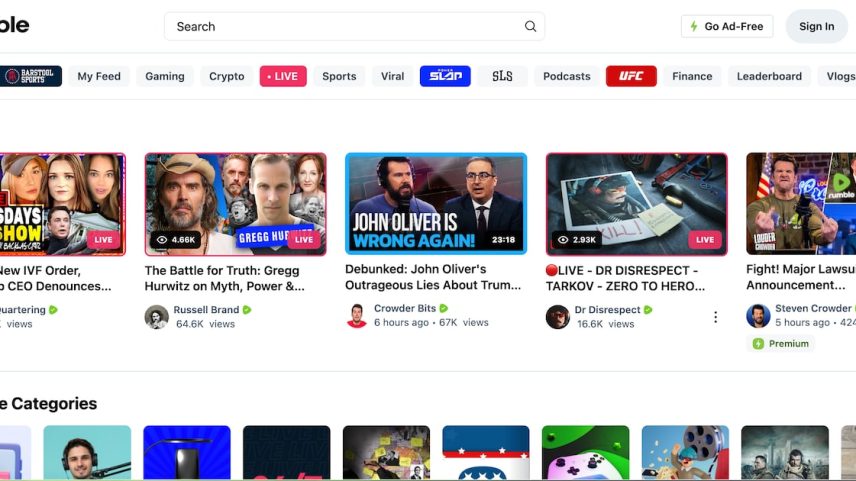The height and width of the screenshot is (481, 856).
Task: Open the soldiers category tile
Action: tap(785, 453)
